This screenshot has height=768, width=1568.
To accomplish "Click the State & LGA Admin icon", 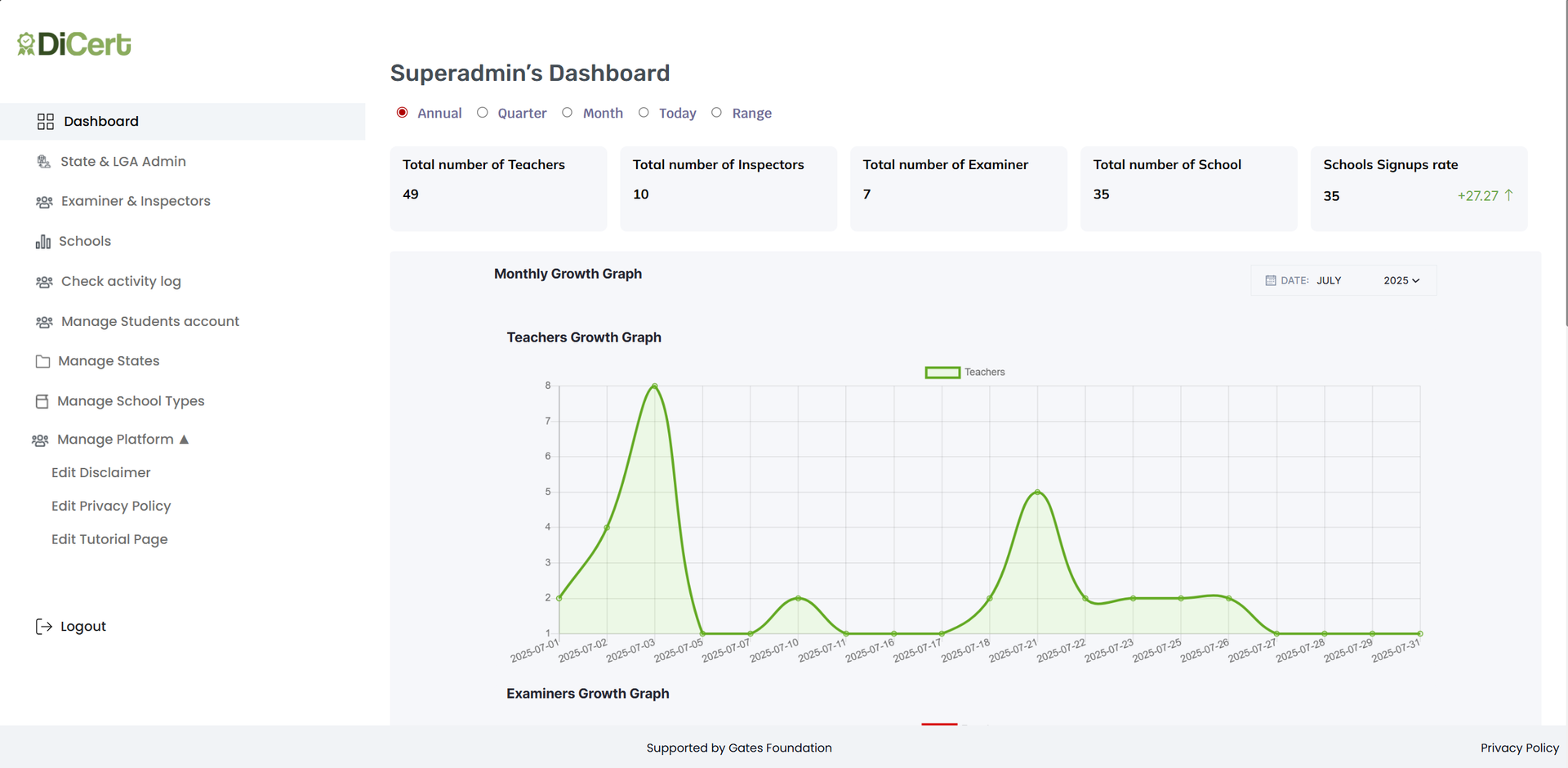I will (43, 161).
